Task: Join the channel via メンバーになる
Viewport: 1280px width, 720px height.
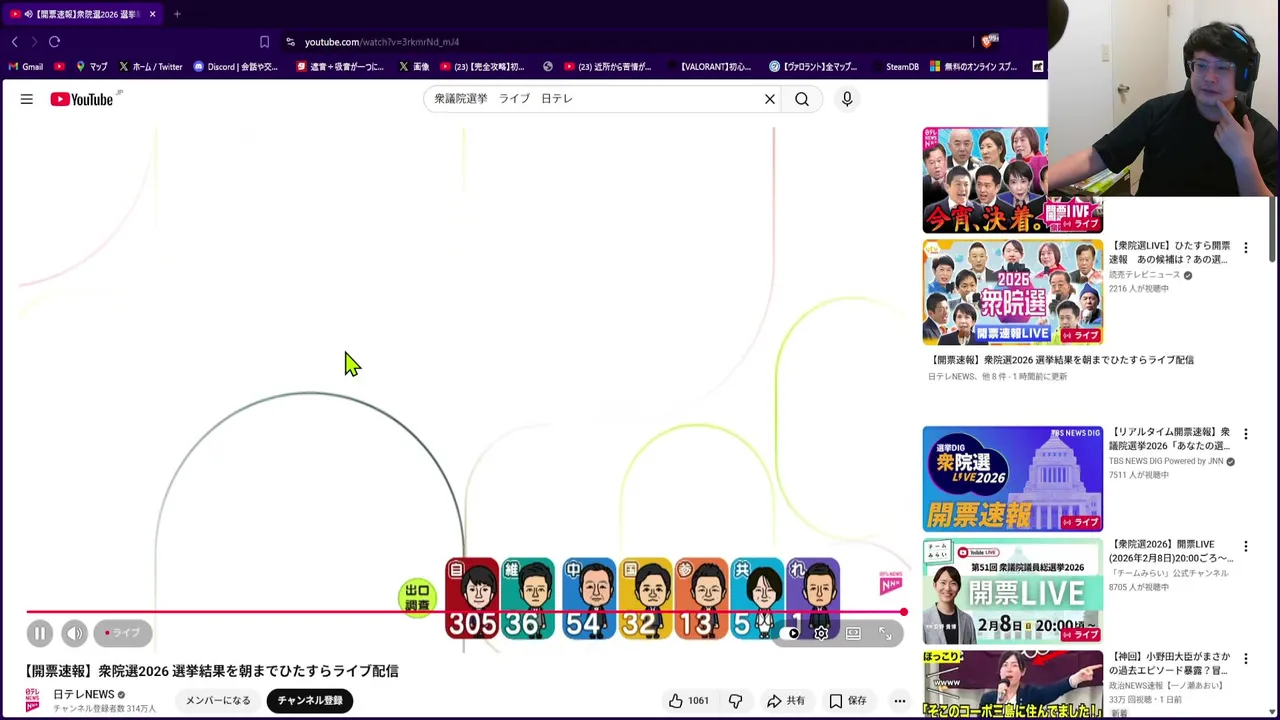Action: pos(218,701)
